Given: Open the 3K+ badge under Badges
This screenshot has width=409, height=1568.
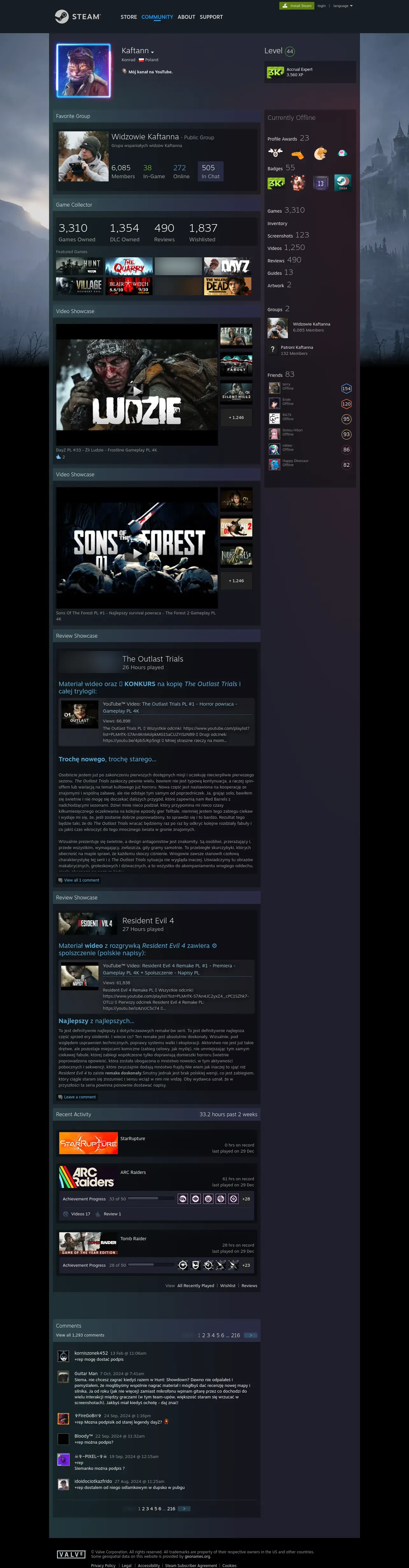Looking at the screenshot, I should [x=276, y=183].
